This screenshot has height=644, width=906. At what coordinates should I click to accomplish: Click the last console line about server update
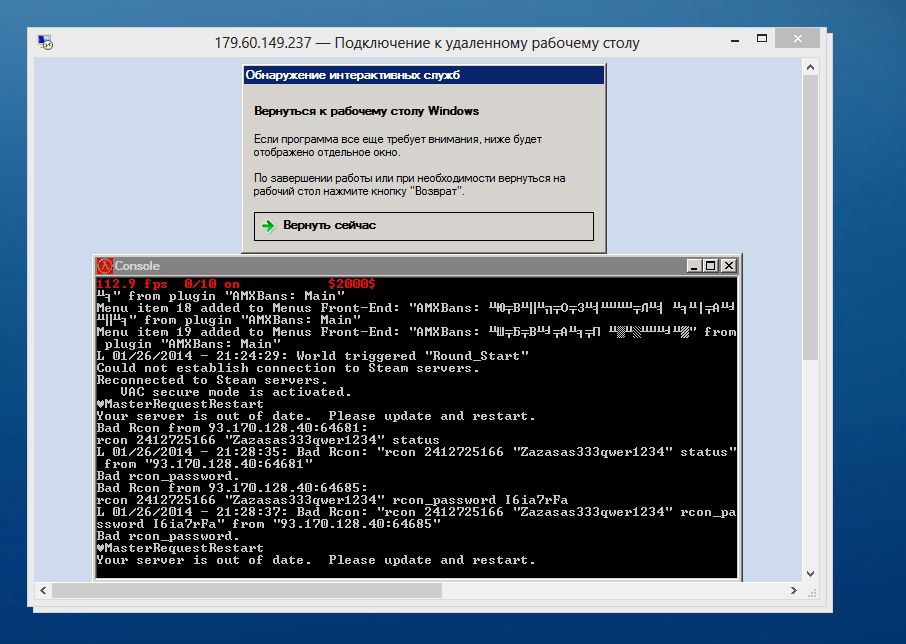315,560
